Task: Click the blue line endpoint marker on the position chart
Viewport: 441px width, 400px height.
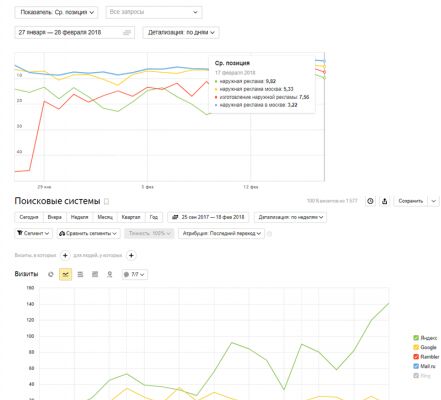Action: (324, 61)
